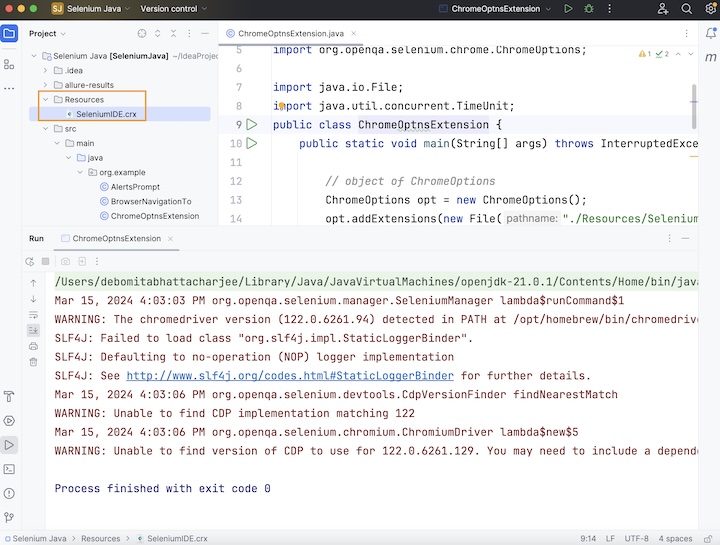The width and height of the screenshot is (720, 545).
Task: Expand the .idea folder
Action: point(45,70)
